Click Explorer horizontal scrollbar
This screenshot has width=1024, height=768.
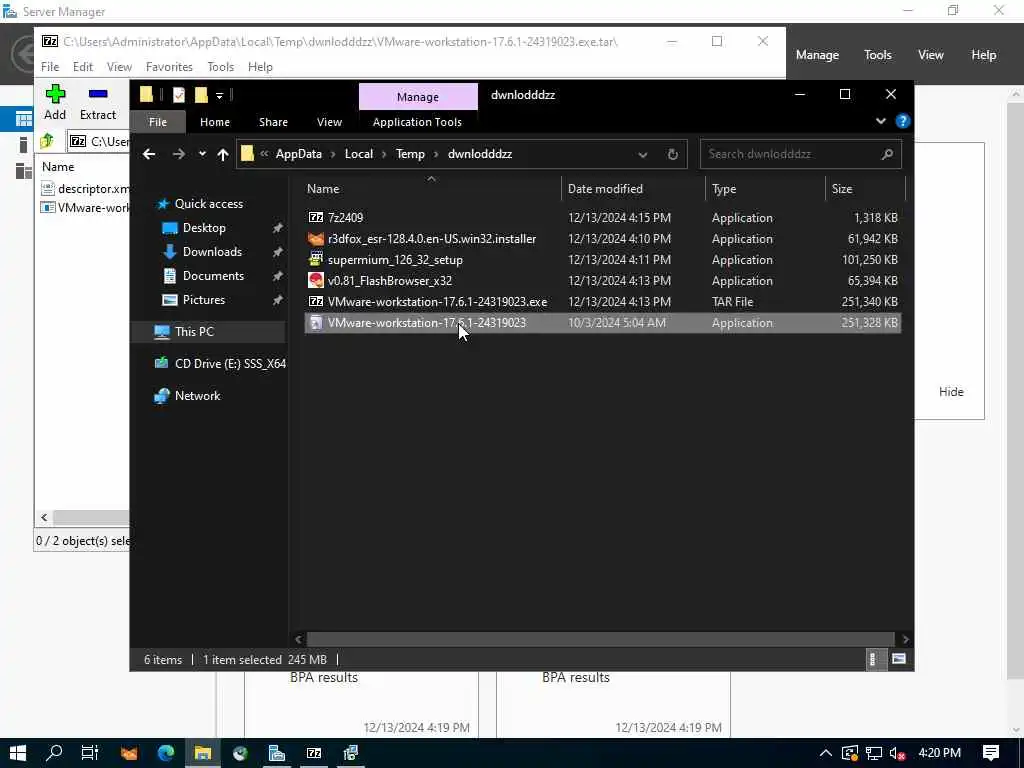600,639
